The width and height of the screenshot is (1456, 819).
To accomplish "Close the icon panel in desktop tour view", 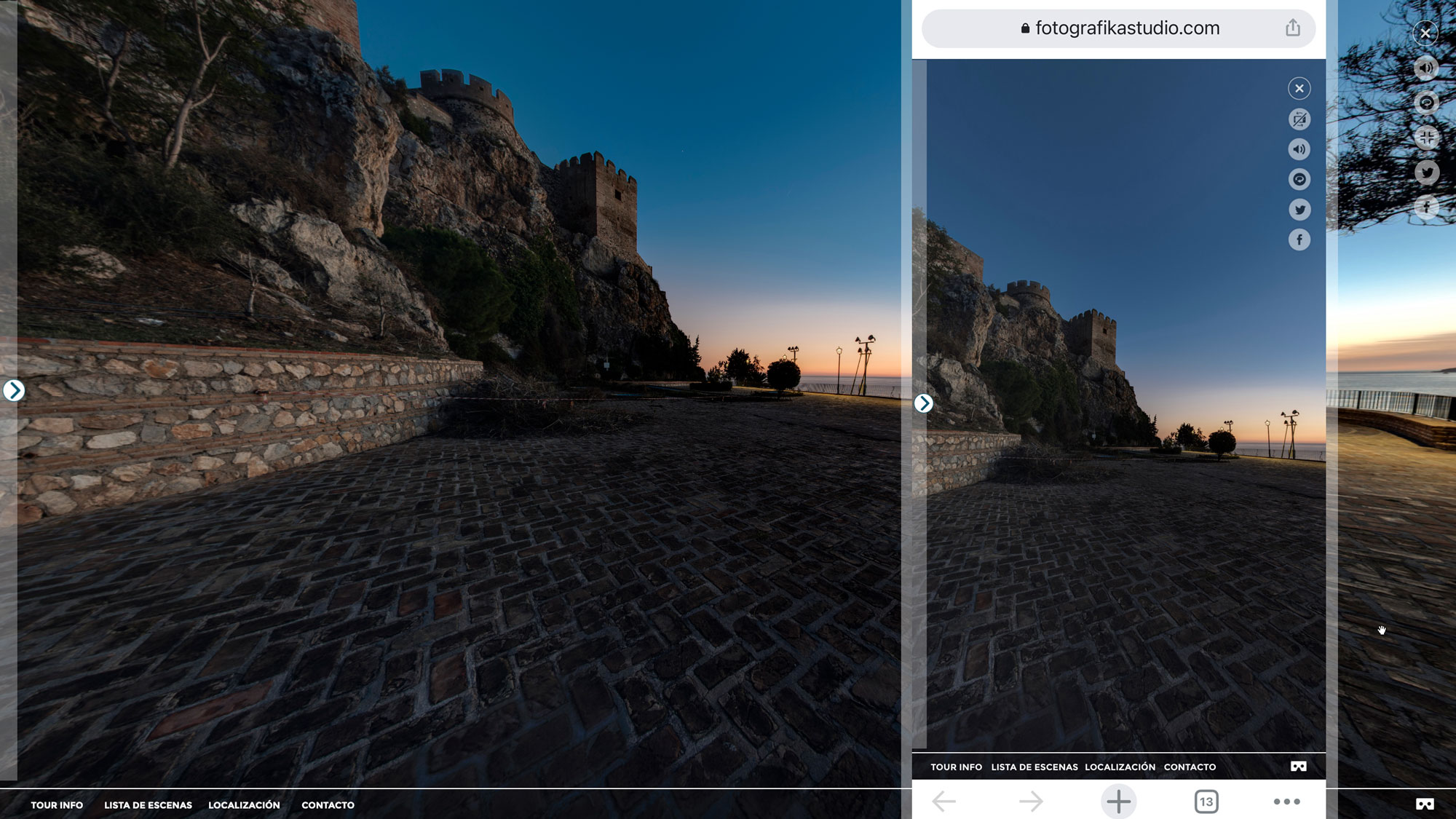I will tap(1425, 33).
